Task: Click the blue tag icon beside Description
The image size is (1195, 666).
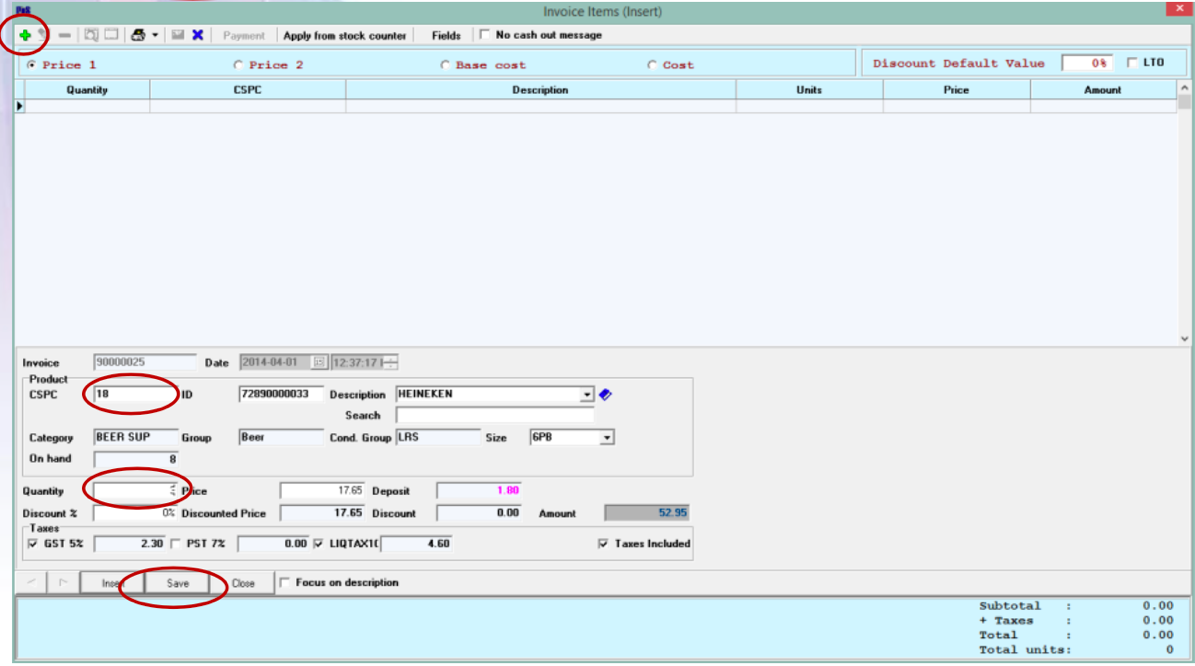Action: click(605, 394)
